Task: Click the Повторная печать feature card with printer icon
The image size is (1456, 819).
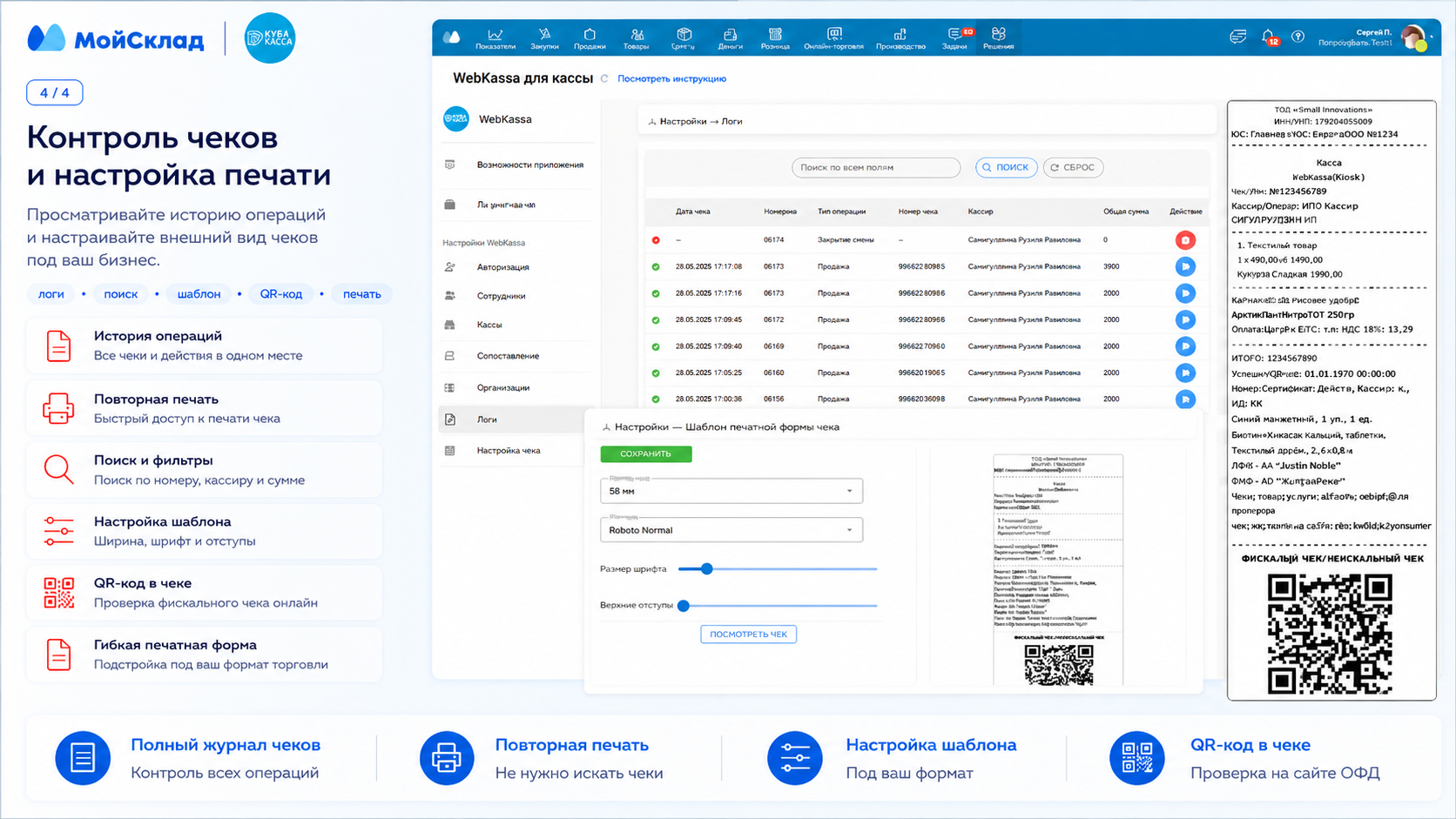Action: 205,408
